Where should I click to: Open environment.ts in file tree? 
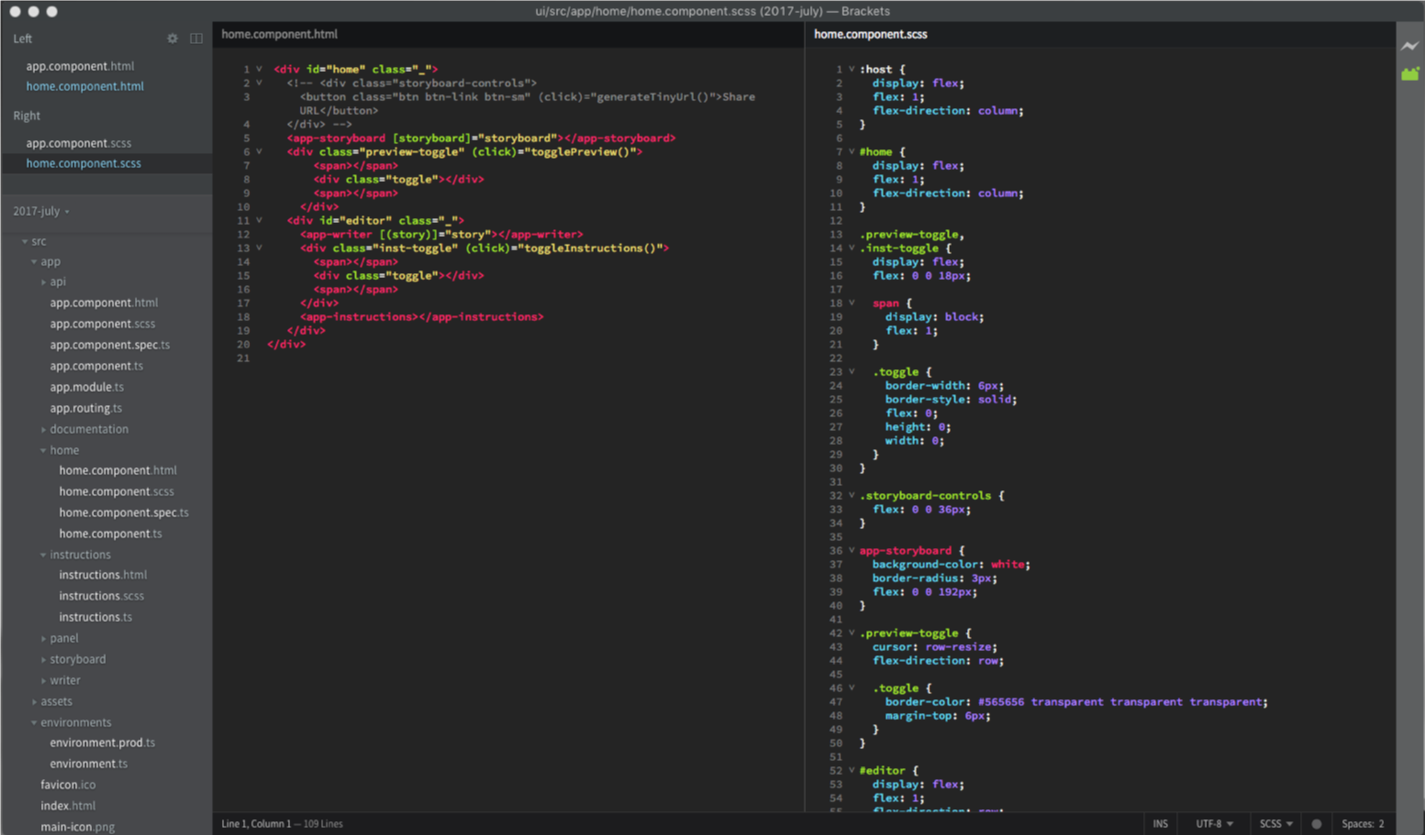point(89,764)
